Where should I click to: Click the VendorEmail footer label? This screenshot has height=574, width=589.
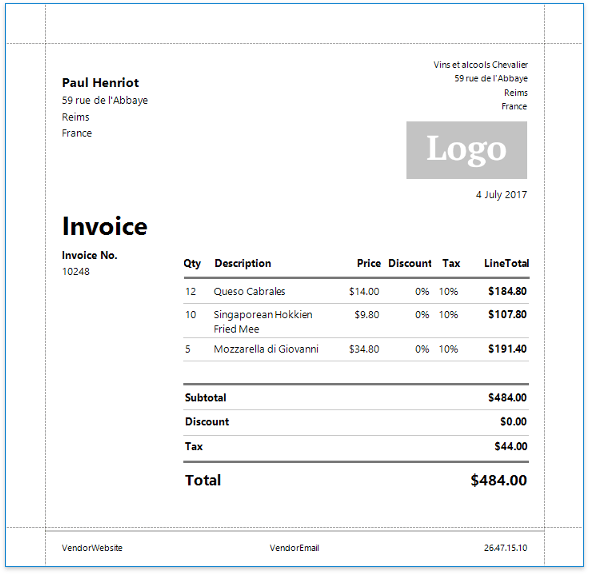click(x=294, y=548)
